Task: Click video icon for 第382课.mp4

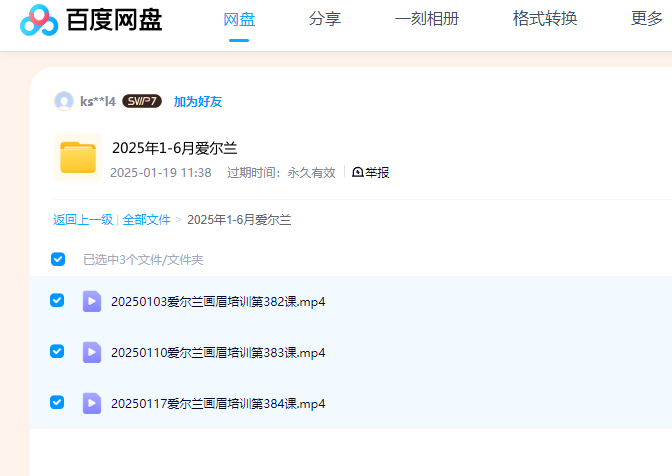Action: tap(92, 301)
